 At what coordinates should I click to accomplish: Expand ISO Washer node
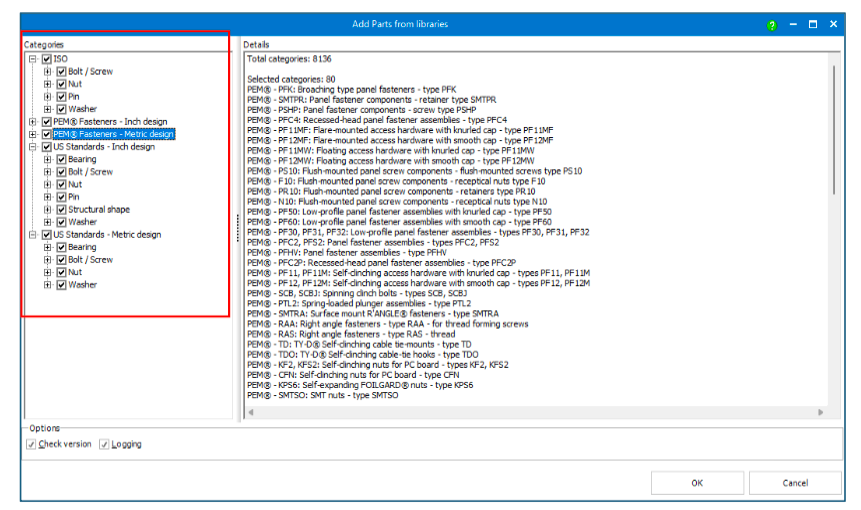coord(48,109)
